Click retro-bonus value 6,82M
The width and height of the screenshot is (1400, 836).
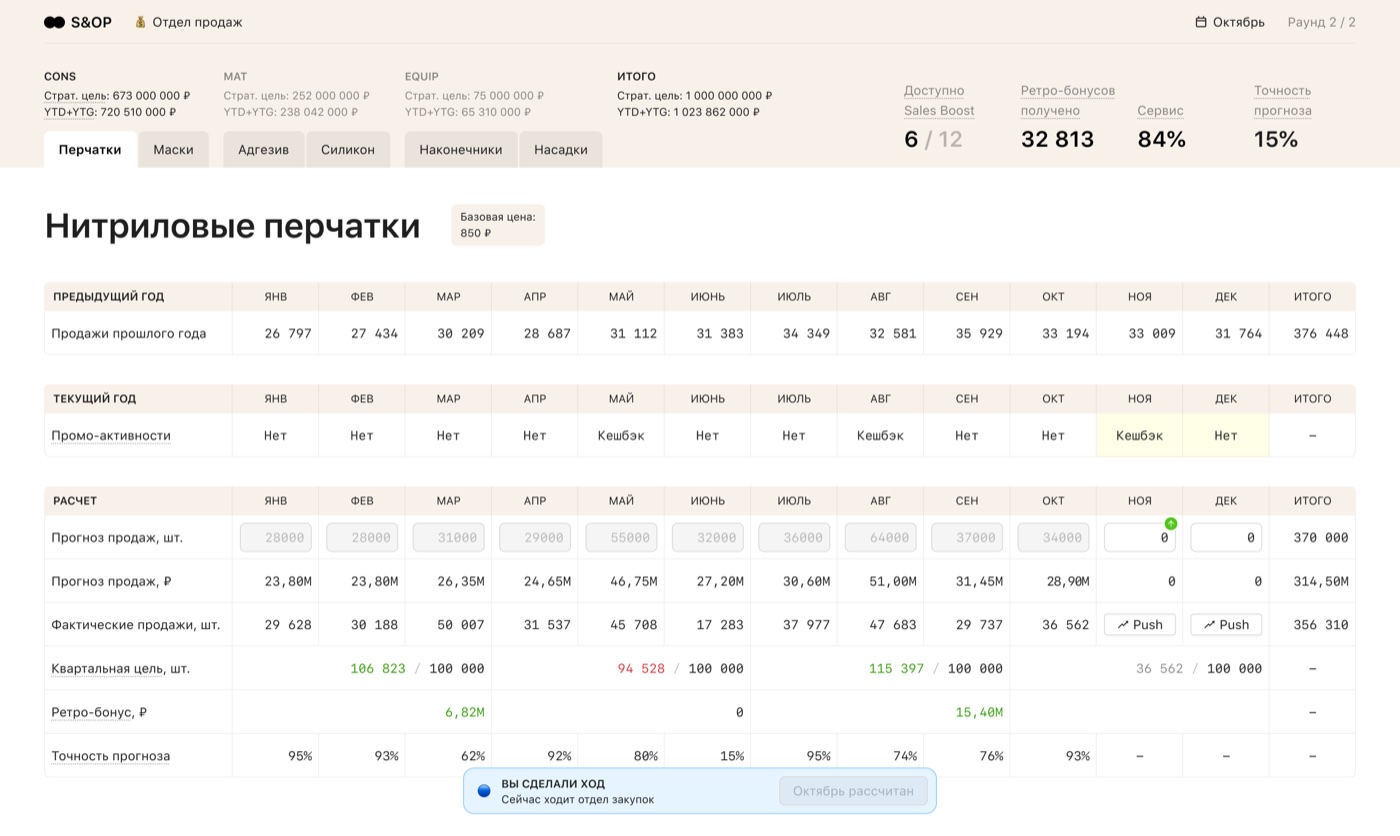click(465, 712)
